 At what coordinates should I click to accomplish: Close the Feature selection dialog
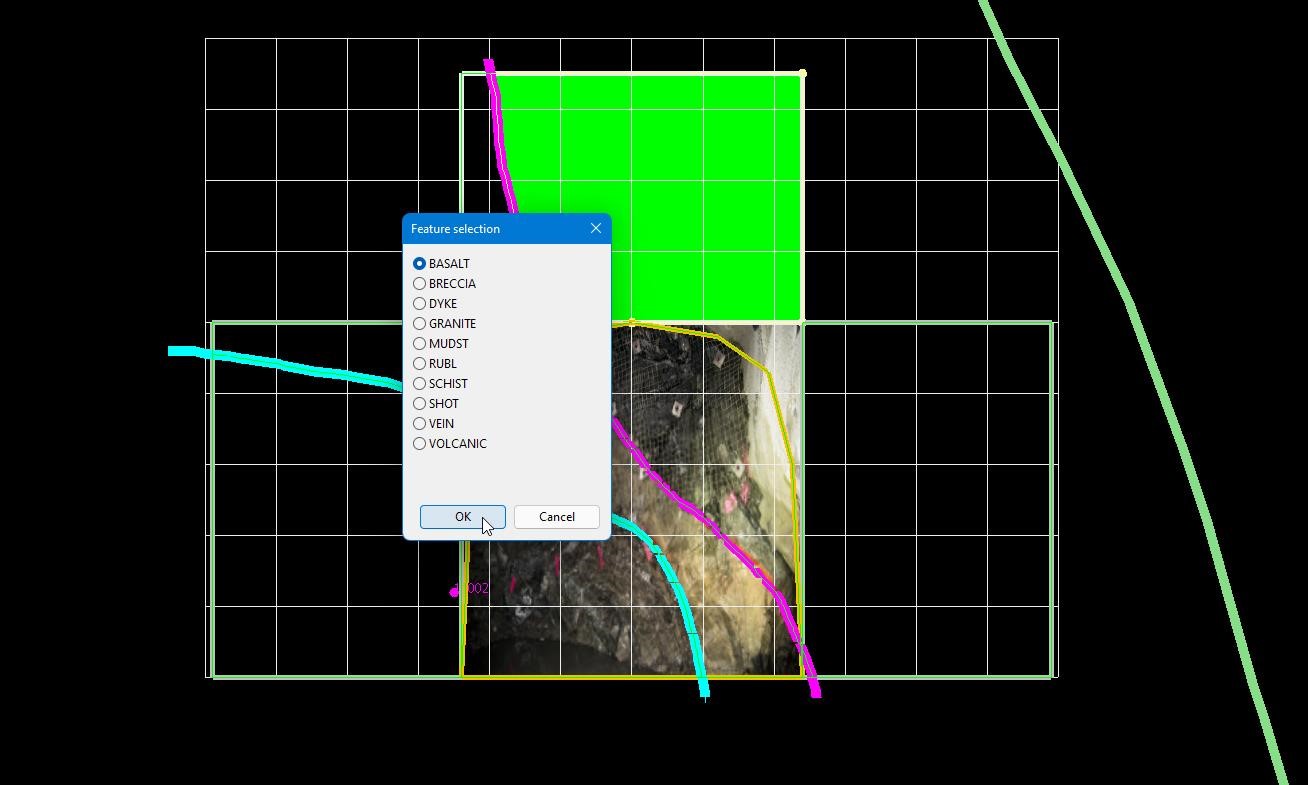(x=596, y=229)
